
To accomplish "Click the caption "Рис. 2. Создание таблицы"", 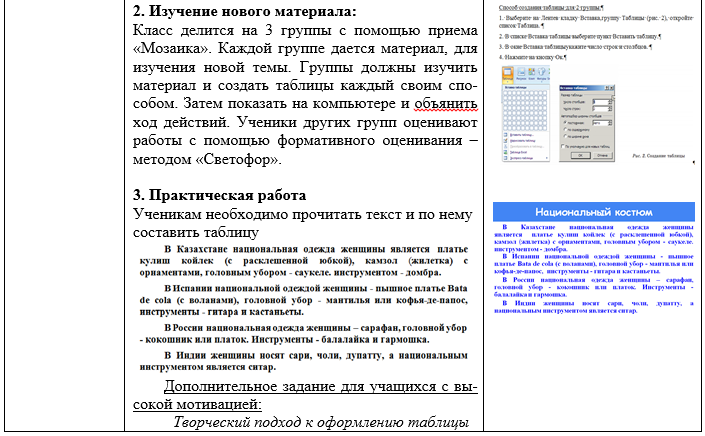I will 659,156.
